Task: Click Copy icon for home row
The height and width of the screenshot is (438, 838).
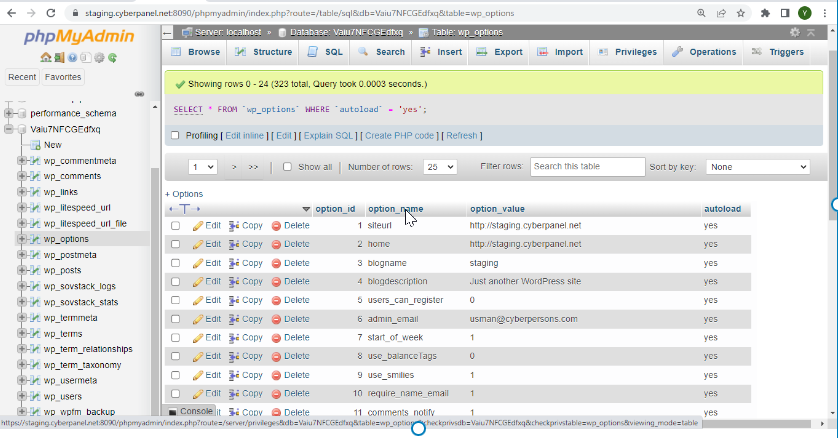Action: 235,244
